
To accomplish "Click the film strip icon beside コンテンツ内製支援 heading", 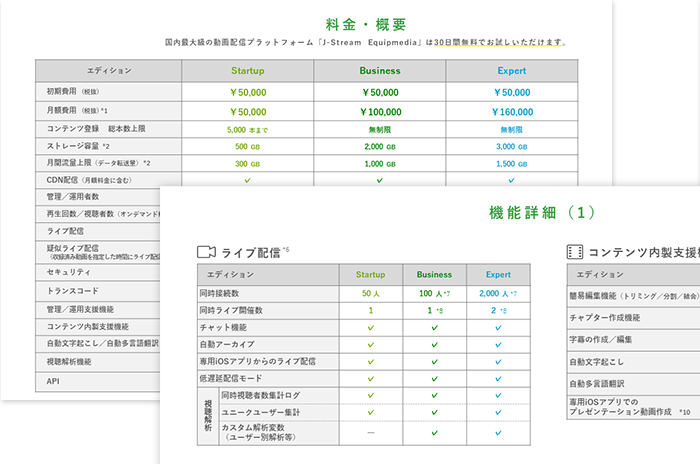I will pyautogui.click(x=575, y=252).
